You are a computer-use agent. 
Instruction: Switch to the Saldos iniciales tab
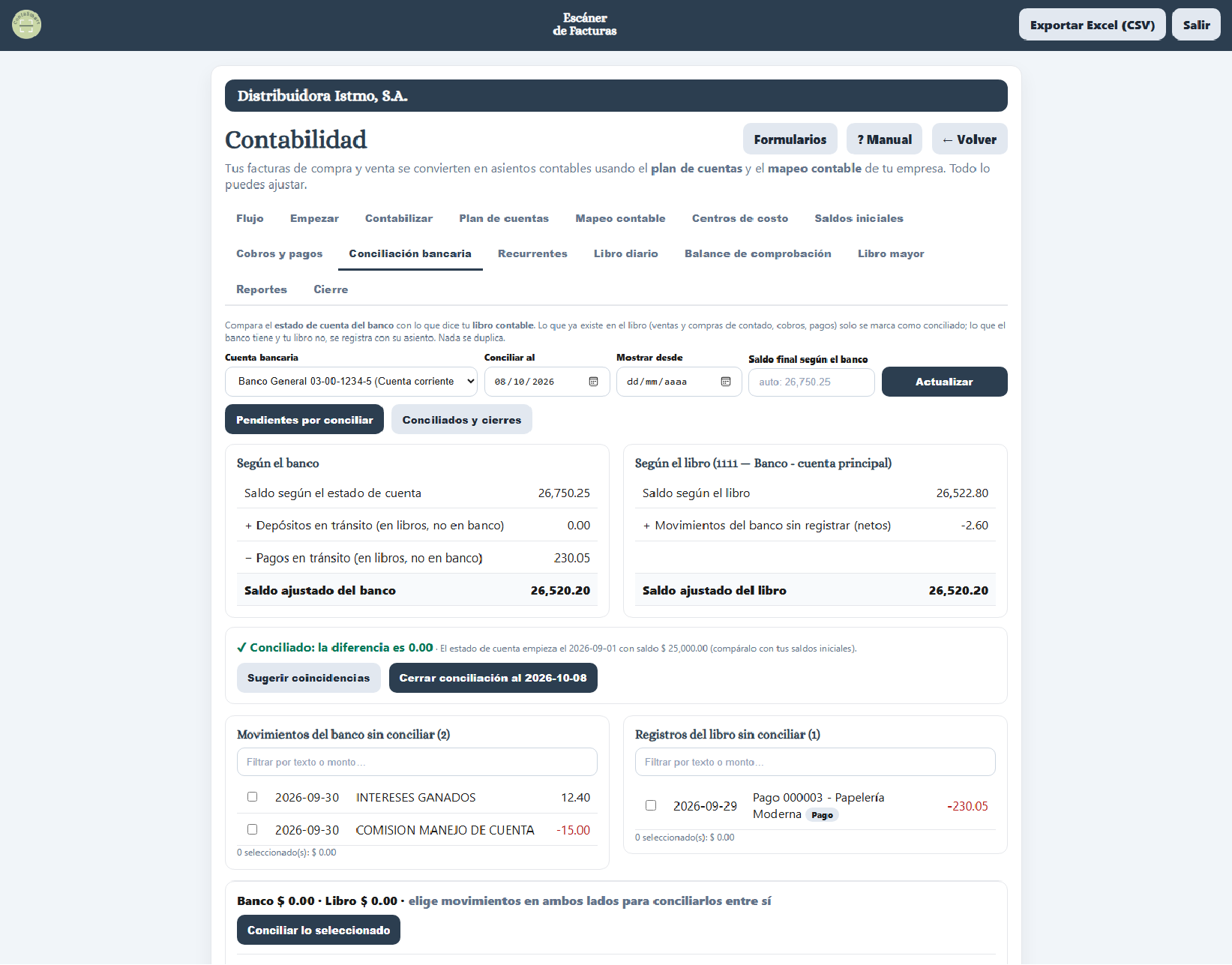tap(859, 218)
